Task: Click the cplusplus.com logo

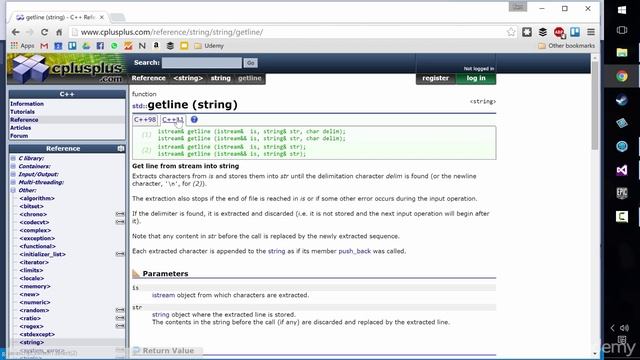Action: click(x=67, y=69)
